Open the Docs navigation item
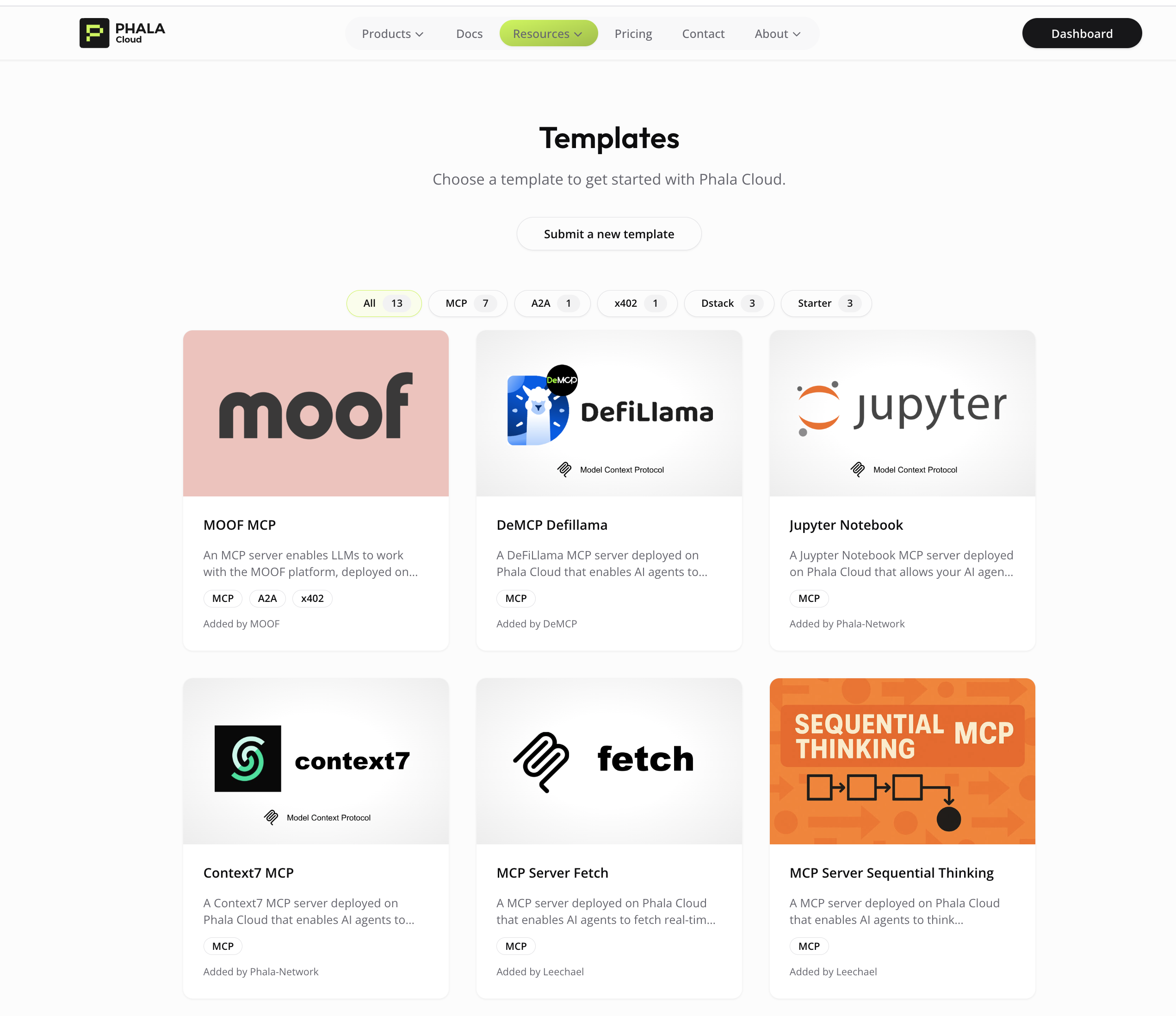The width and height of the screenshot is (1176, 1016). click(470, 33)
